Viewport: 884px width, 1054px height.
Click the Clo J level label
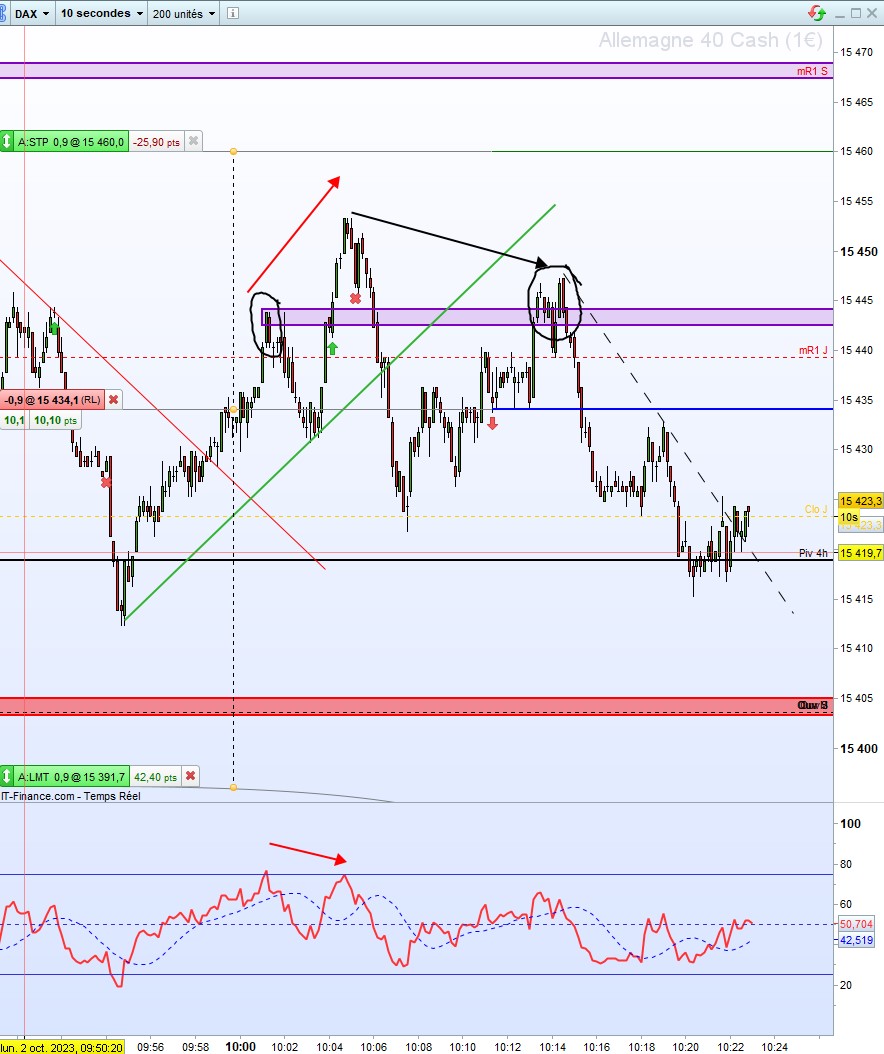pyautogui.click(x=816, y=509)
